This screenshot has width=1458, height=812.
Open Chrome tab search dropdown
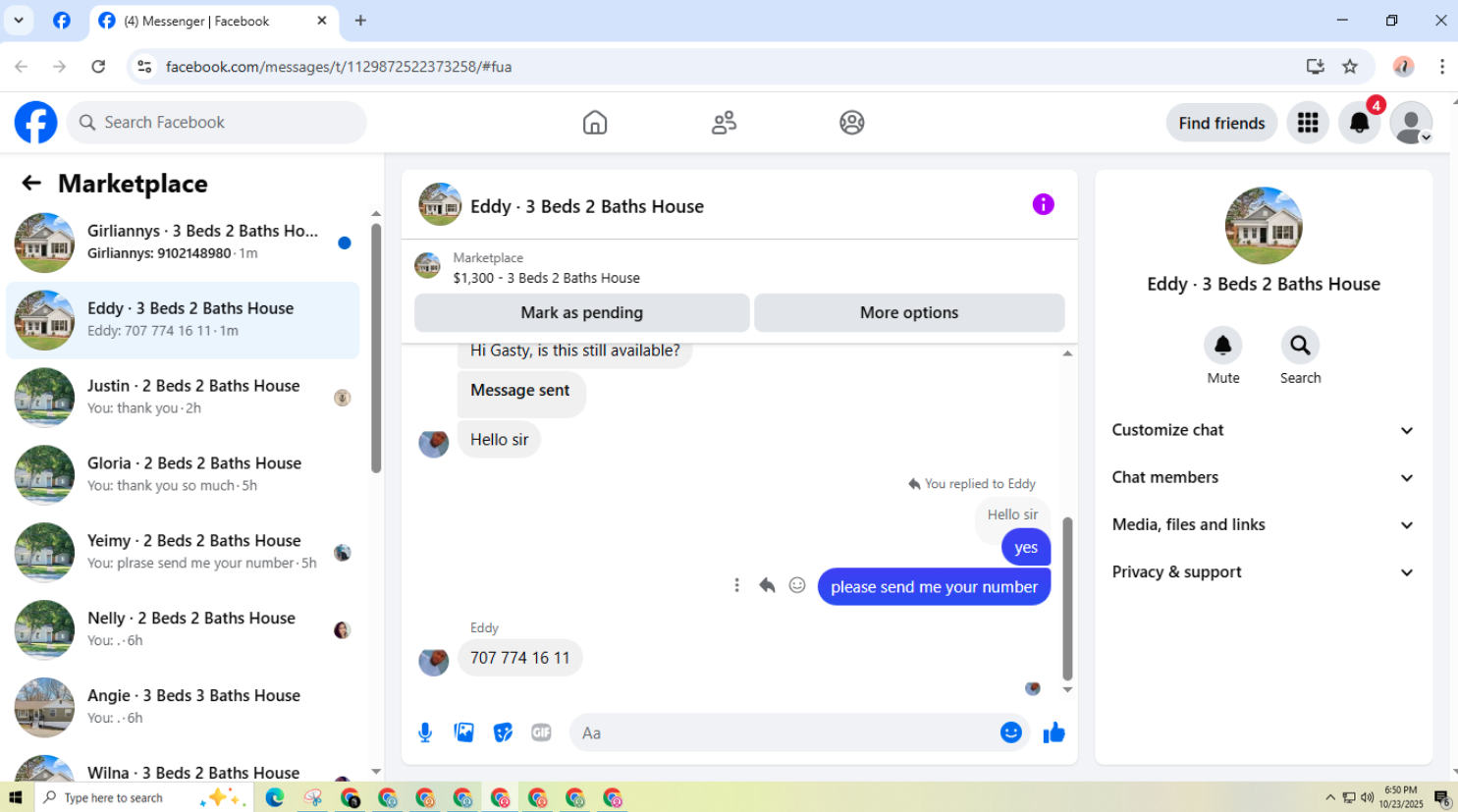pos(18,21)
